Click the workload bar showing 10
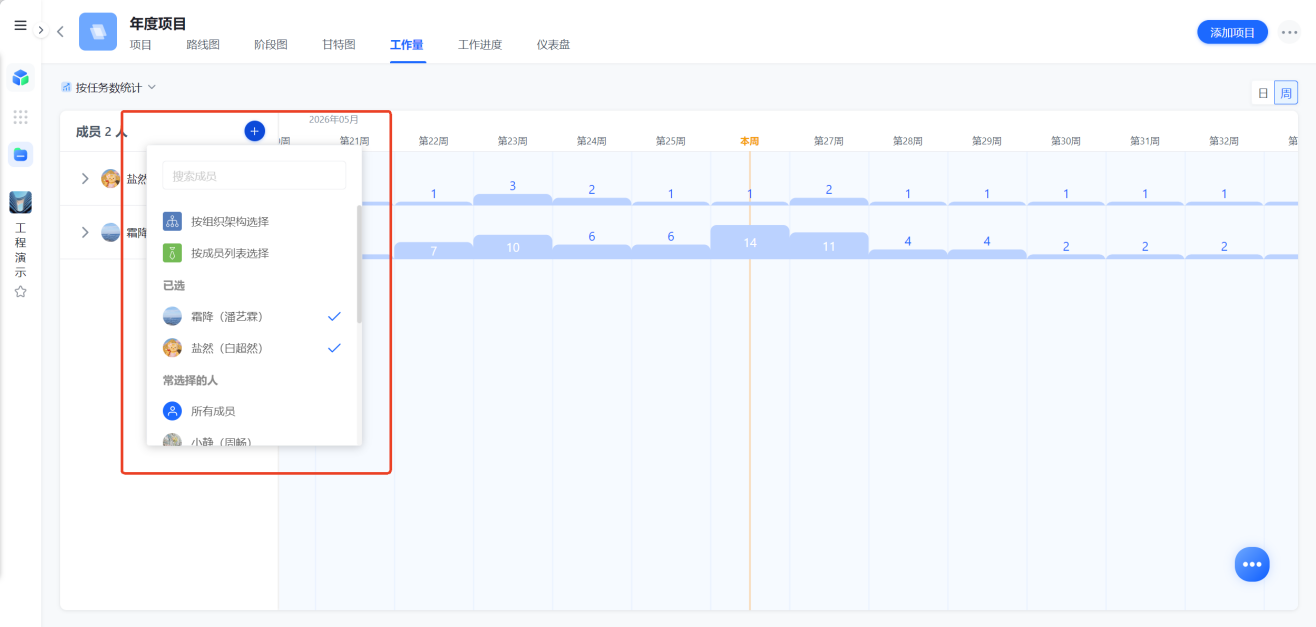Viewport: 1316px width, 627px height. [x=512, y=247]
